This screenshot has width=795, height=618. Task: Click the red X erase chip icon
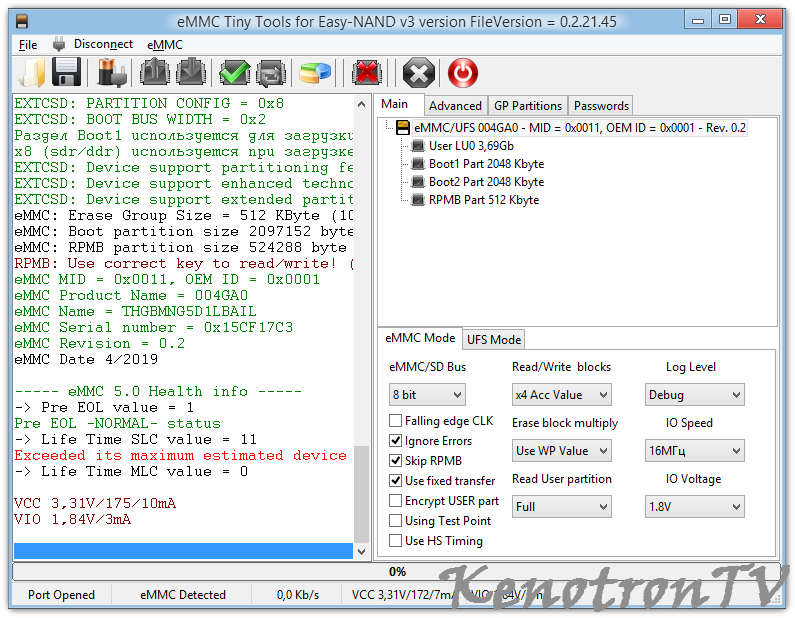(367, 72)
